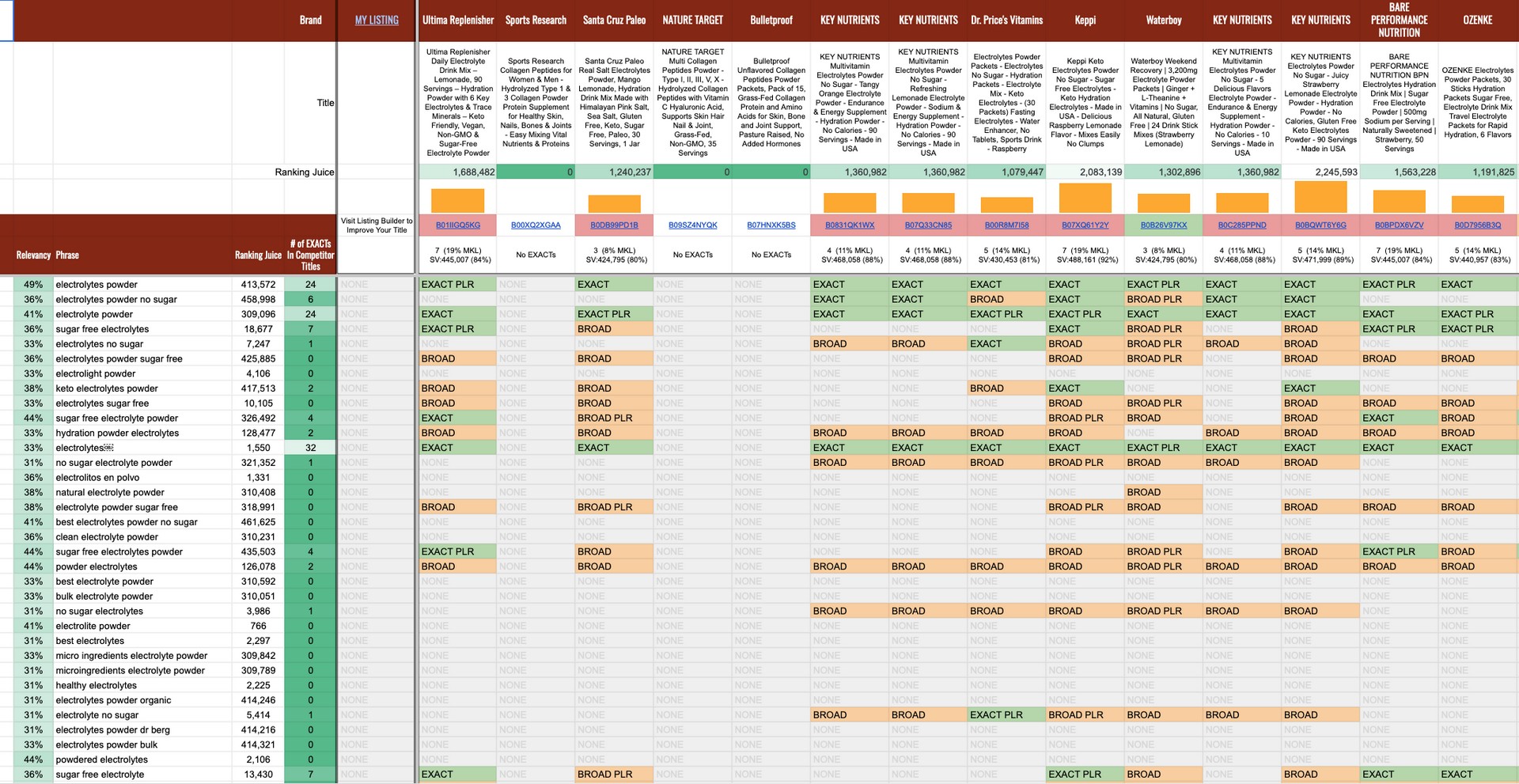Screen dimensions: 1519x784
Task: Select the Dr. Price's Vitamins header
Action: click(1006, 21)
